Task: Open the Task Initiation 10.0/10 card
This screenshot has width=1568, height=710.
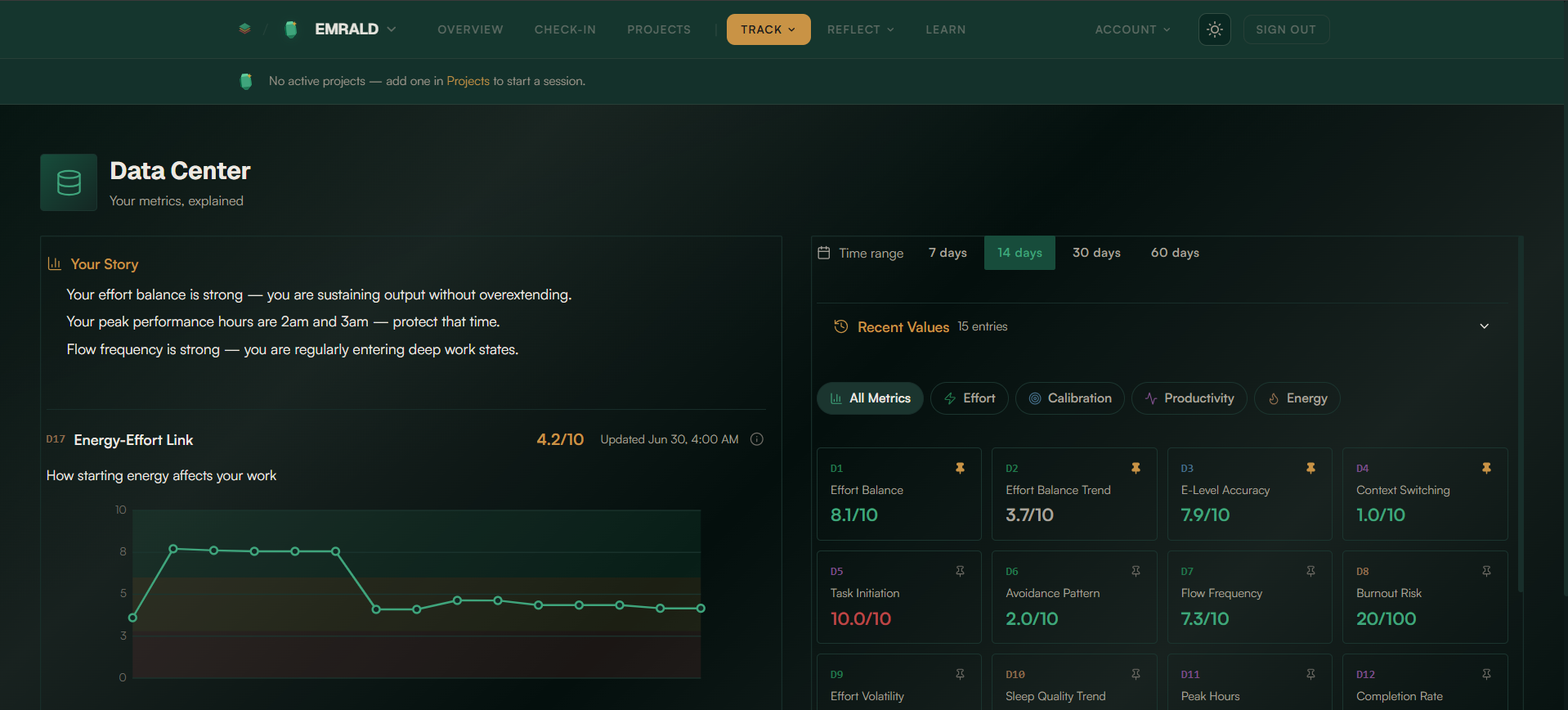Action: [898, 597]
